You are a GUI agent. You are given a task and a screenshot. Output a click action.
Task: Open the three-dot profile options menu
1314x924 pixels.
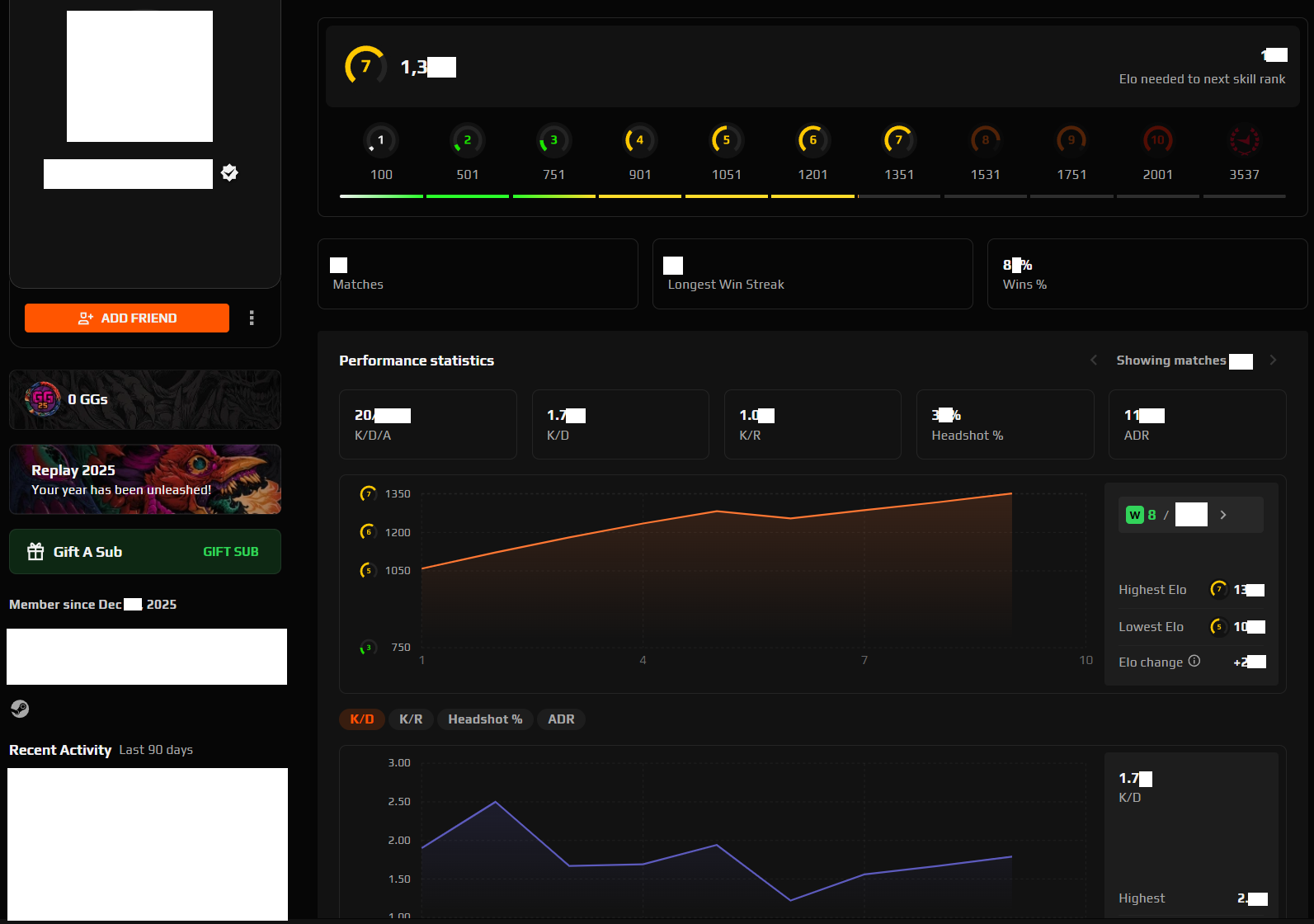click(252, 318)
